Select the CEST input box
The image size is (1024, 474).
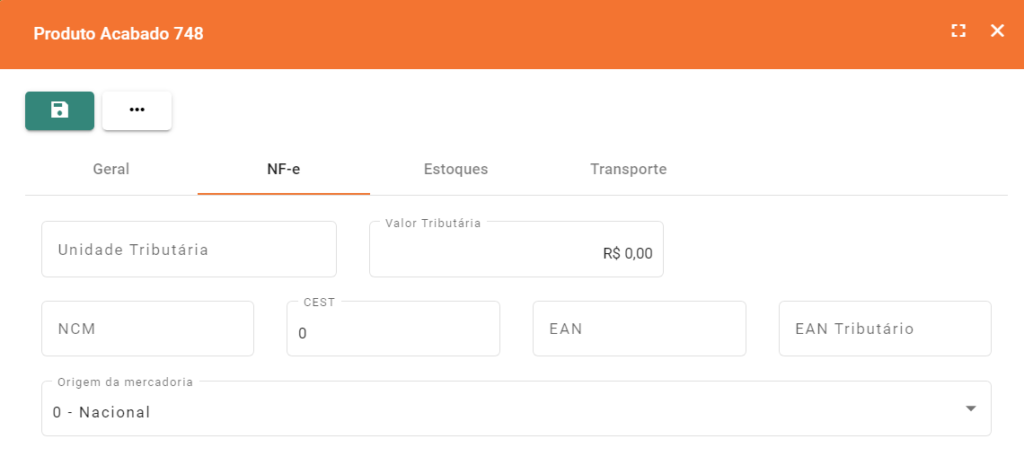[393, 333]
